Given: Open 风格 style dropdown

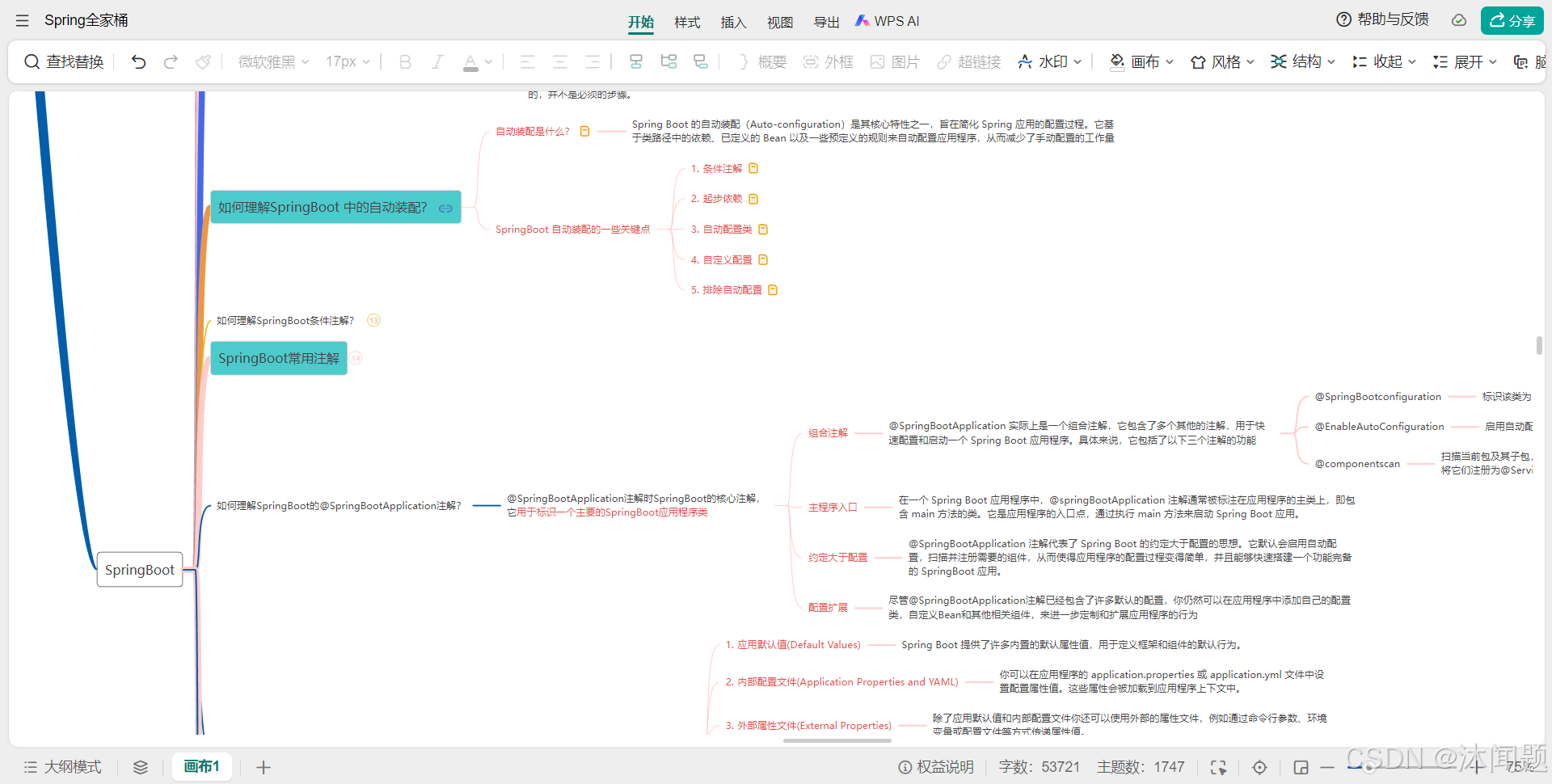Looking at the screenshot, I should (1222, 61).
